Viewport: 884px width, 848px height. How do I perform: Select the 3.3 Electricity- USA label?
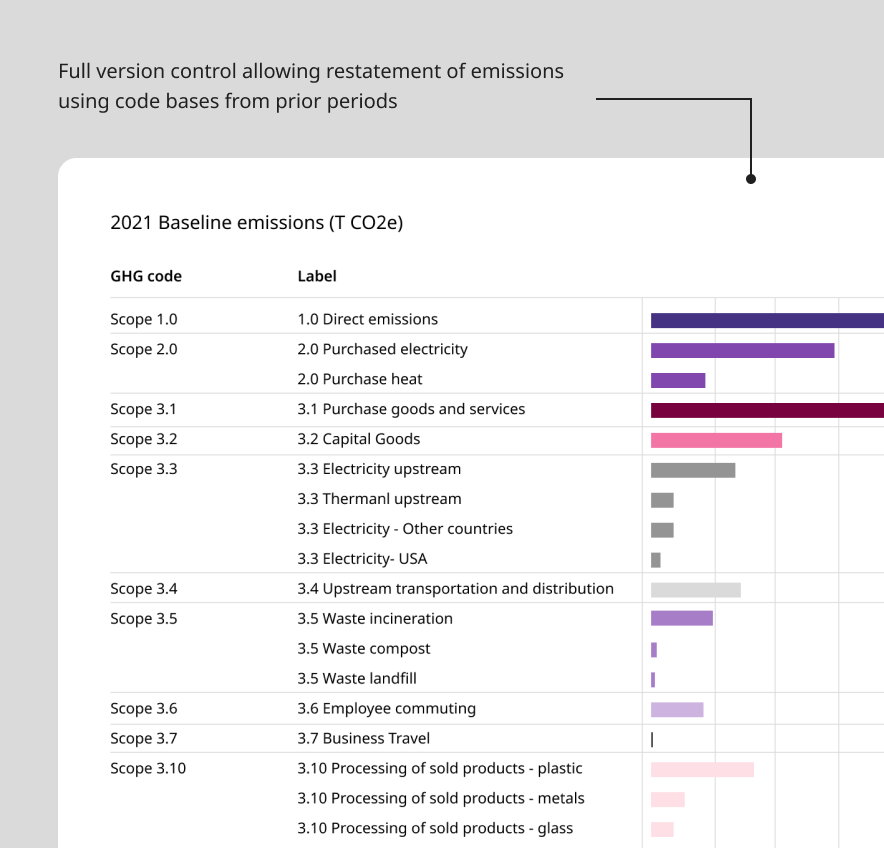click(362, 559)
